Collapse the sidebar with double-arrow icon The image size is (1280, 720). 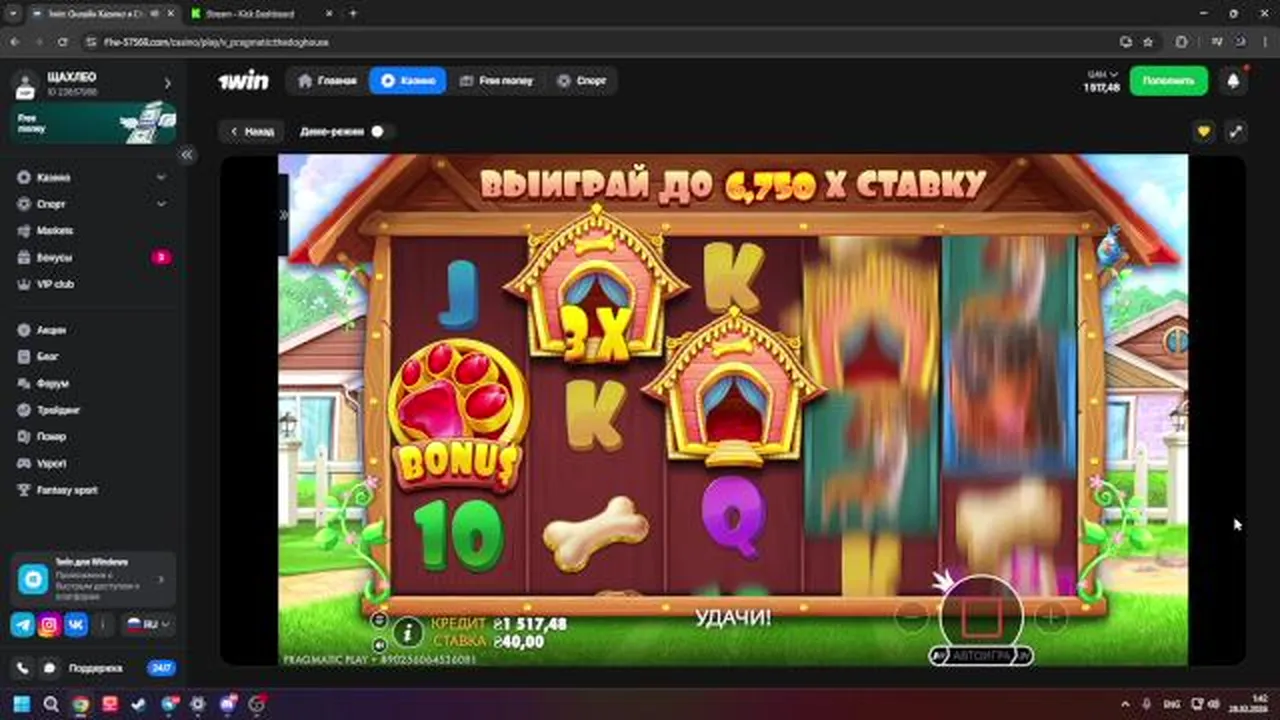186,155
